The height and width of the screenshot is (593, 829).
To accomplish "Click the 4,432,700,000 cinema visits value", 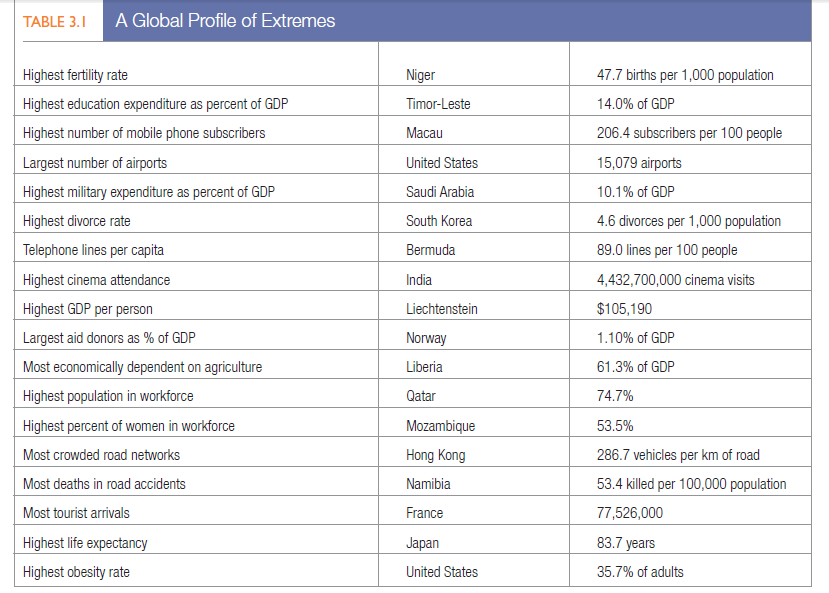I will point(675,280).
